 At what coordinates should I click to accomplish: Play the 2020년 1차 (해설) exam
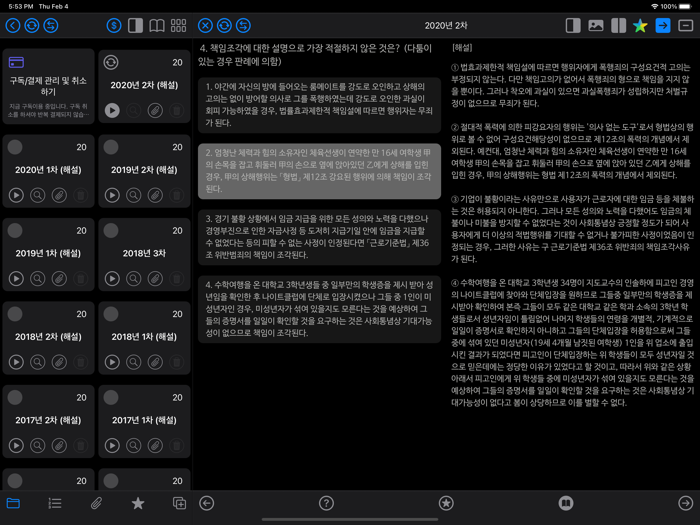16,195
